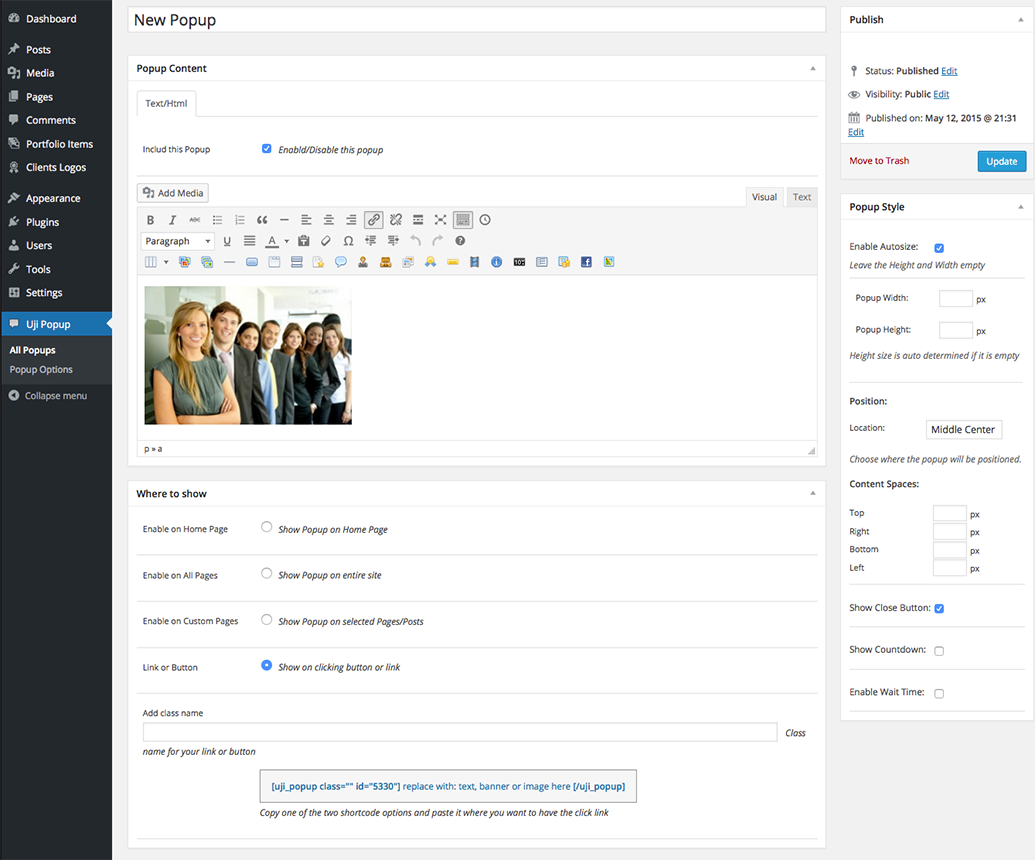
Task: Apply italic formatting
Action: coord(173,220)
